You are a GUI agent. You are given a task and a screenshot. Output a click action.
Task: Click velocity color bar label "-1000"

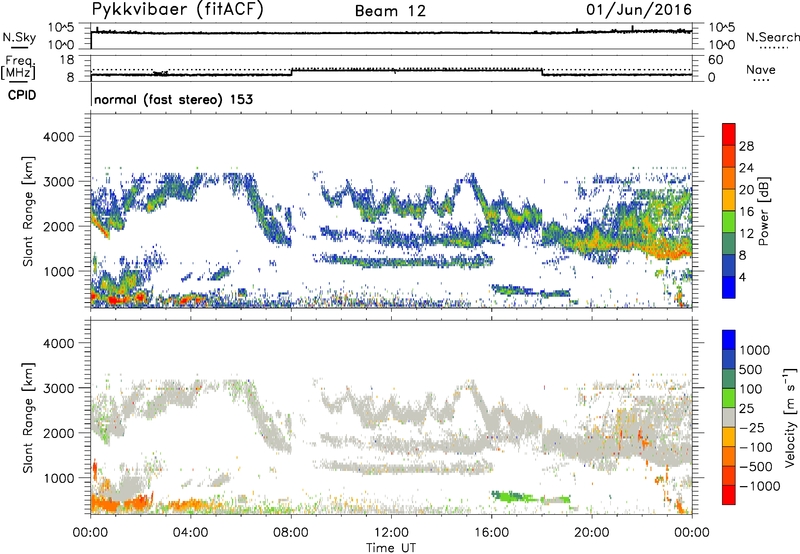(x=759, y=486)
